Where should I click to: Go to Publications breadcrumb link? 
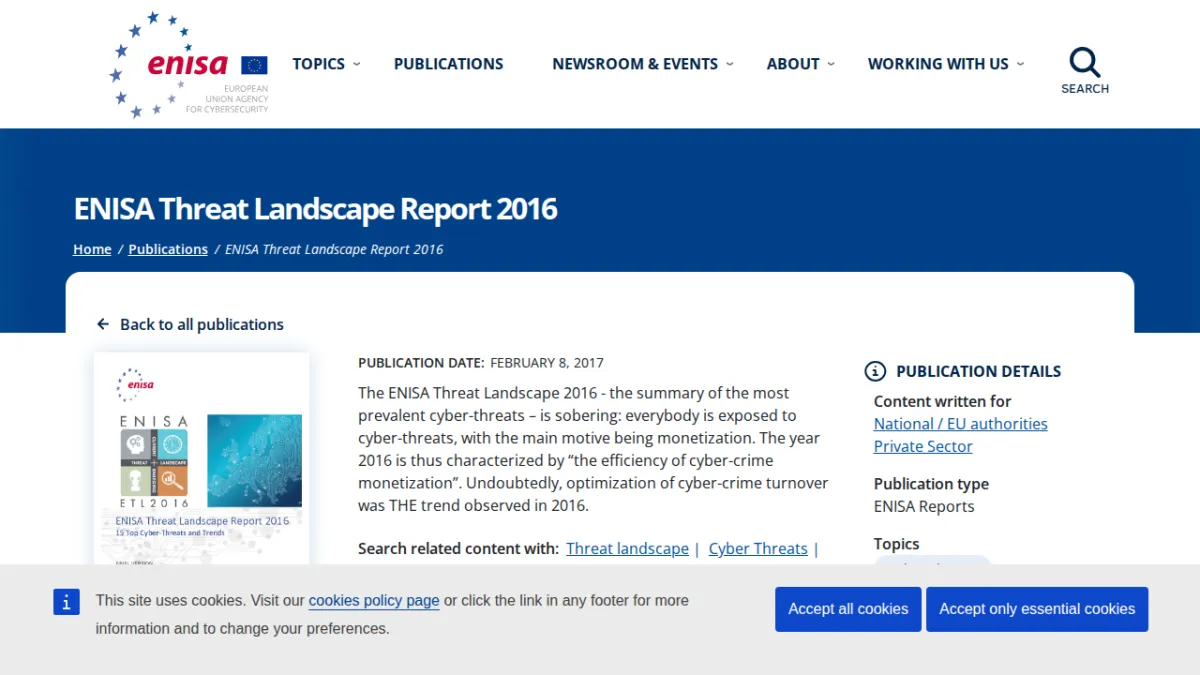[168, 249]
